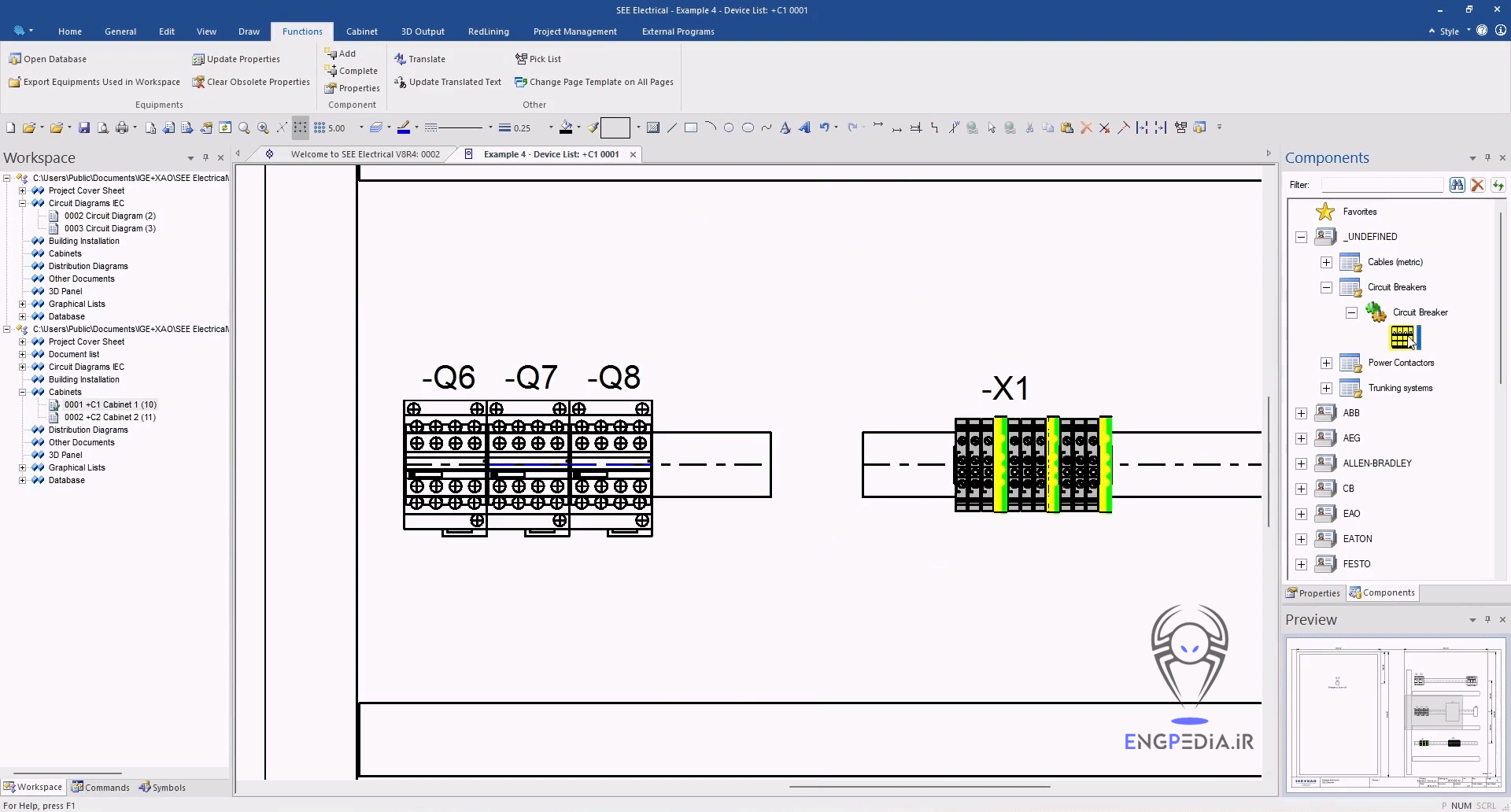Open the Cabinet ribbon tab
The image size is (1511, 812).
click(361, 31)
